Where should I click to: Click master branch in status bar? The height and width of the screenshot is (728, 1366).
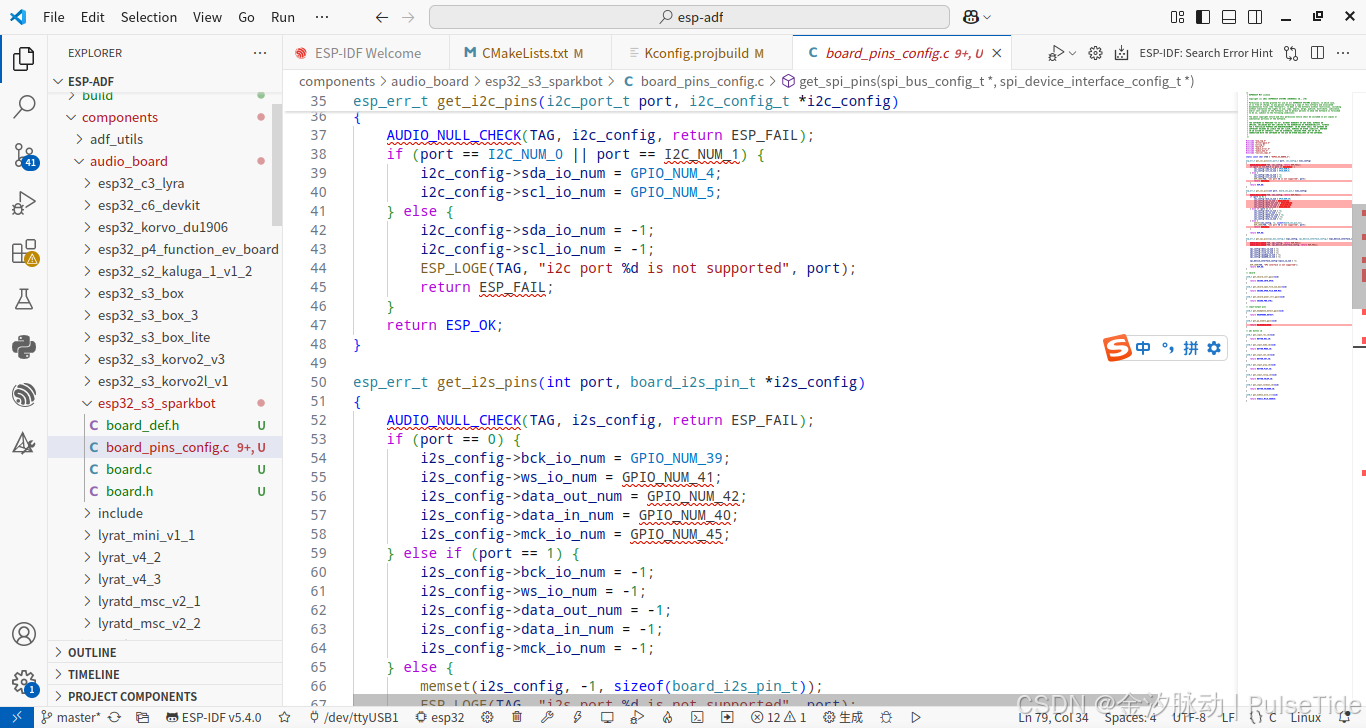[x=70, y=717]
